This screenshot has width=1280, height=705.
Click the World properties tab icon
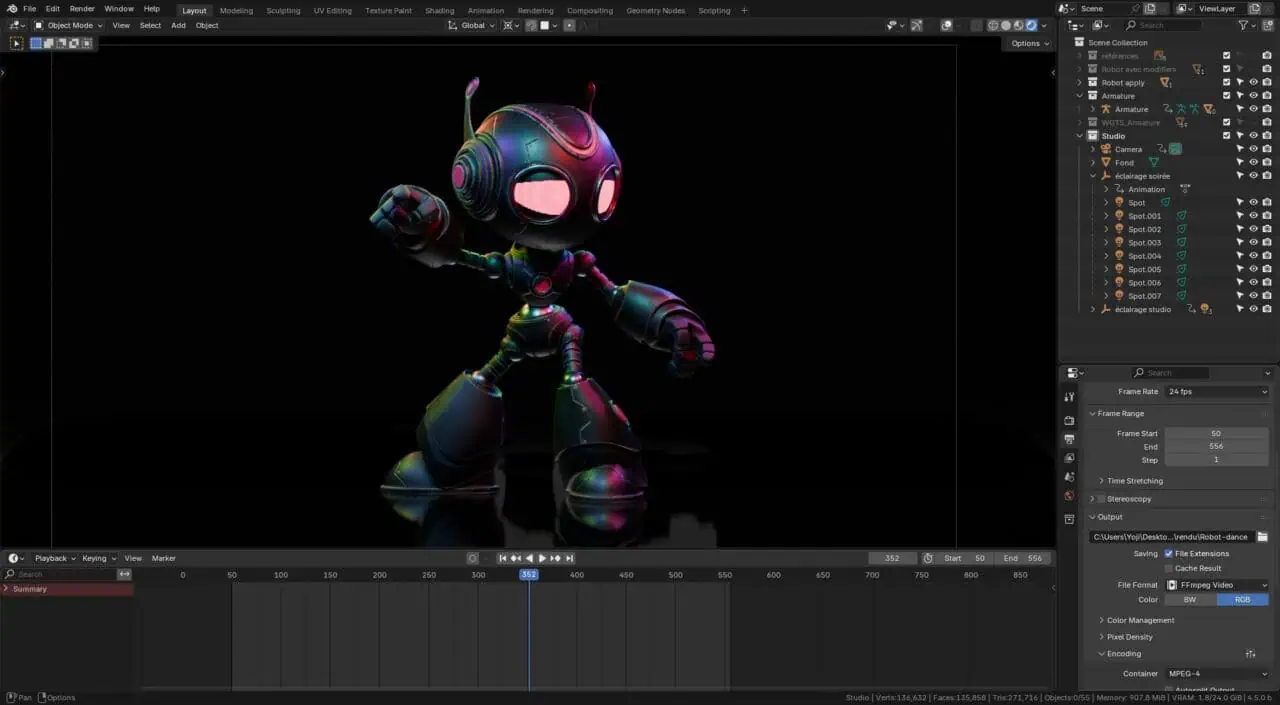(1069, 496)
